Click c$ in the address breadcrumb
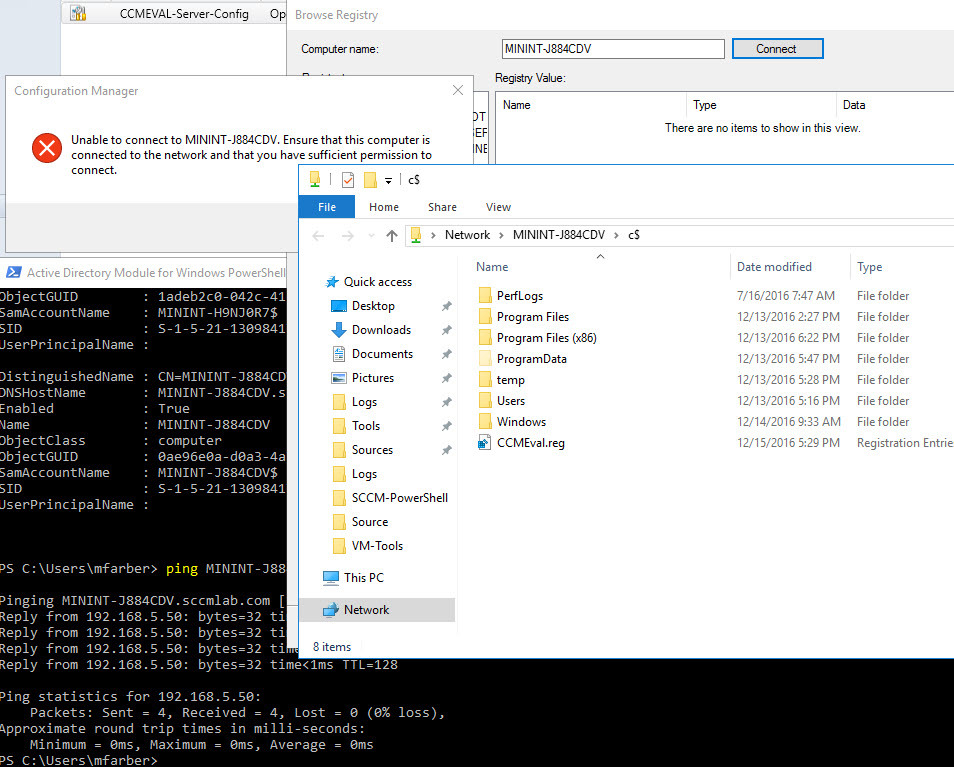Viewport: 954px width, 767px height. click(634, 235)
